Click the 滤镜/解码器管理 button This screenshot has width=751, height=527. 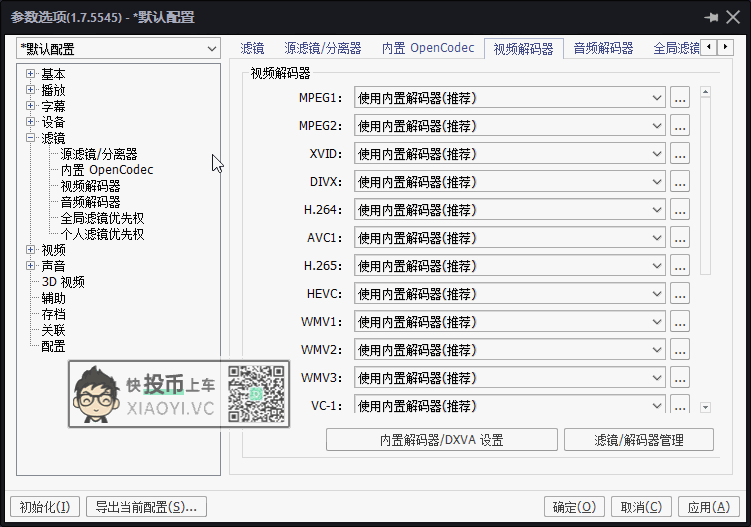[638, 440]
